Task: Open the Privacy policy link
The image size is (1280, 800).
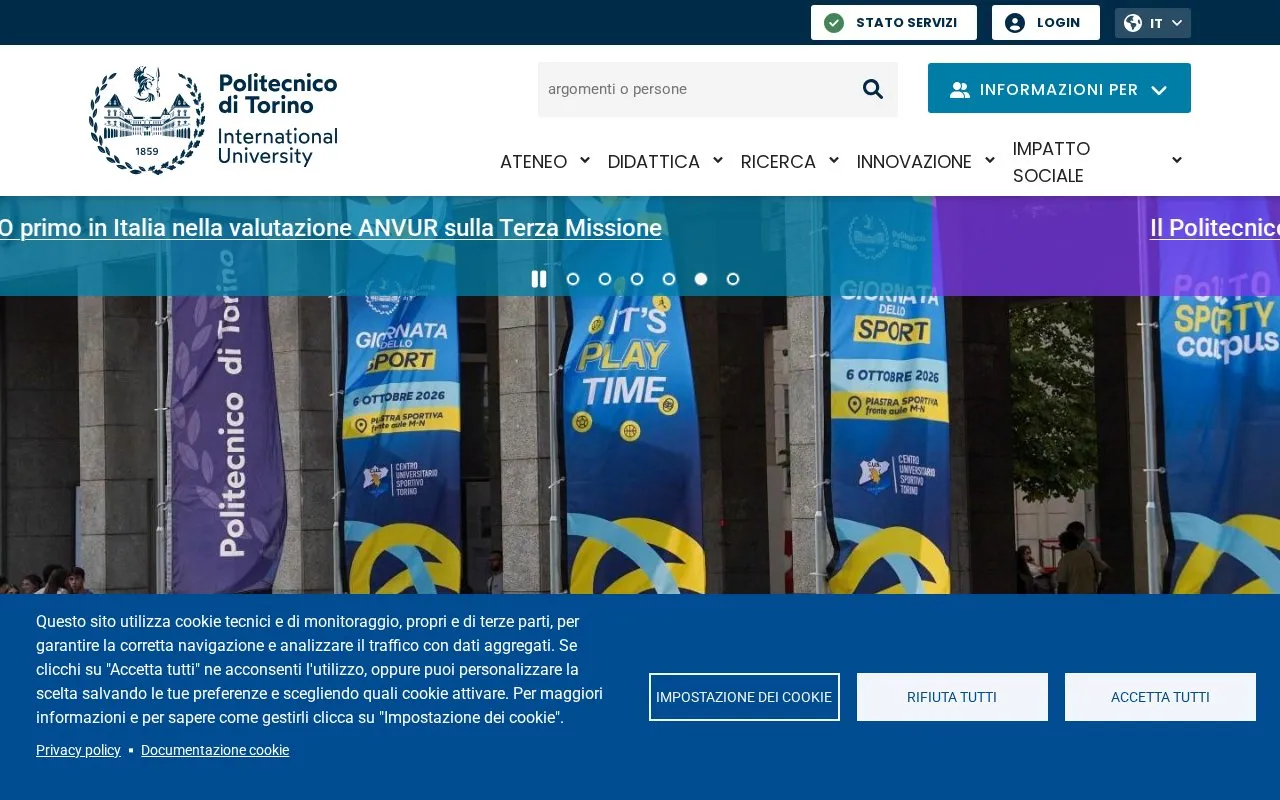Action: click(78, 750)
